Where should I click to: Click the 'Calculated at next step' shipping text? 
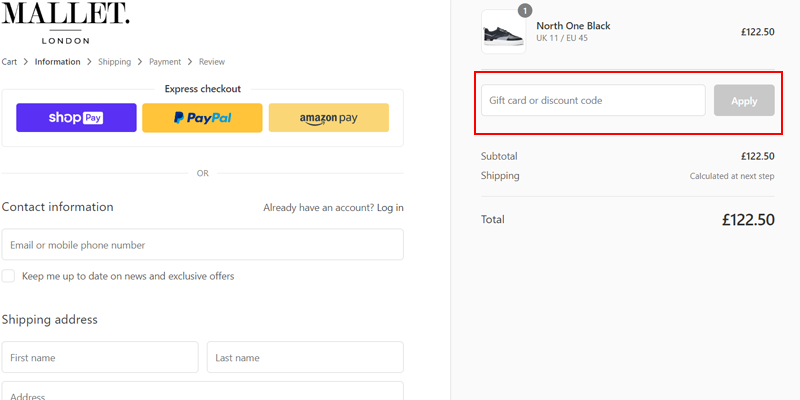pos(732,176)
